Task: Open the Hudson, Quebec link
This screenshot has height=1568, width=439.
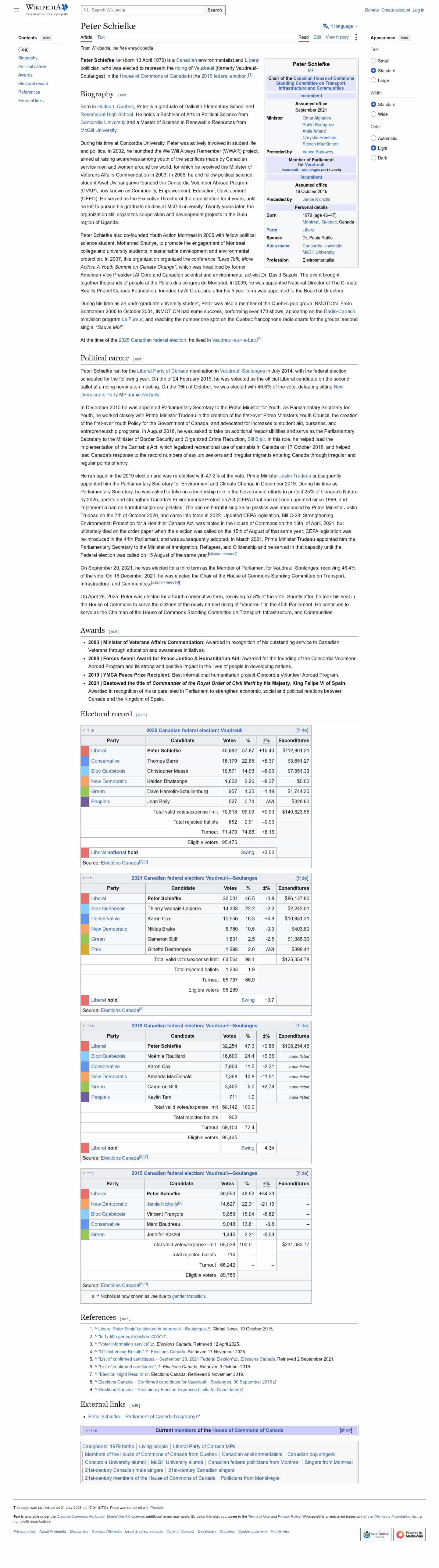Action: 116,106
